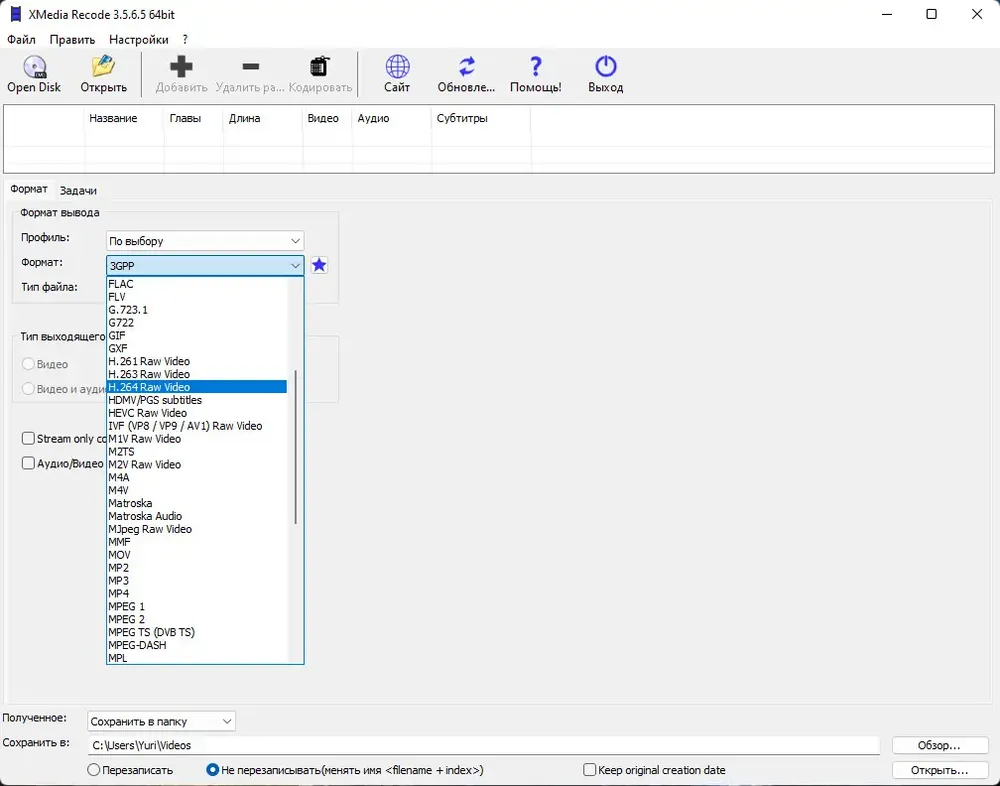Expand the Профиль dropdown

point(205,241)
